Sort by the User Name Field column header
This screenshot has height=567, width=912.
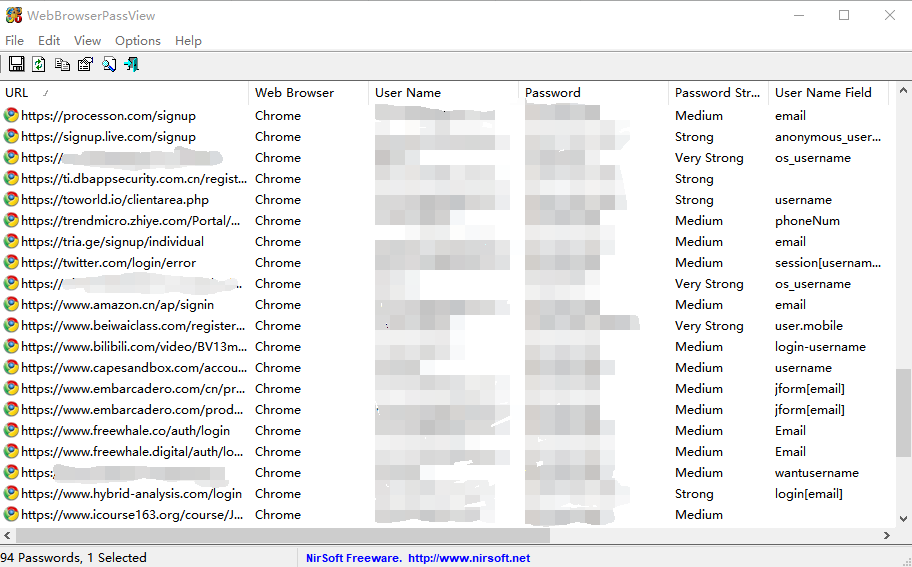[829, 92]
